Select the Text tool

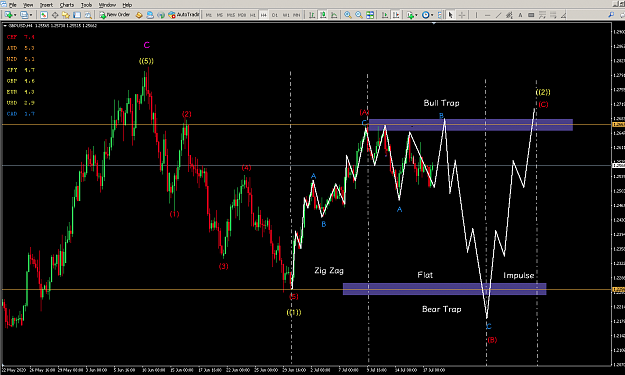click(x=520, y=15)
